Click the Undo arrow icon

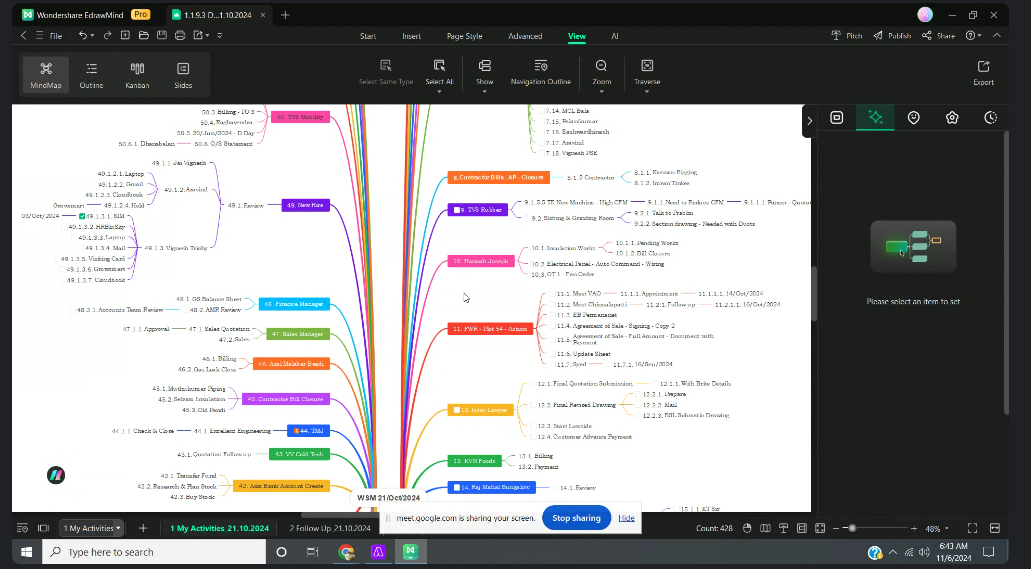(x=82, y=36)
